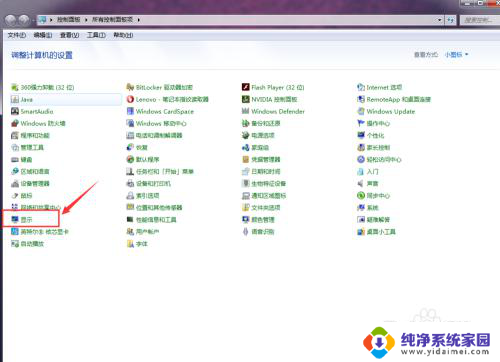Screen dimensions: 500x362
Task: Open the 查看(V) menu
Action: 69,35
